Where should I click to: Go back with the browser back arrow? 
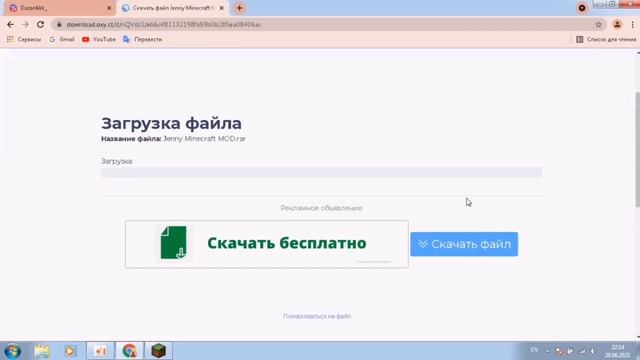(11, 24)
